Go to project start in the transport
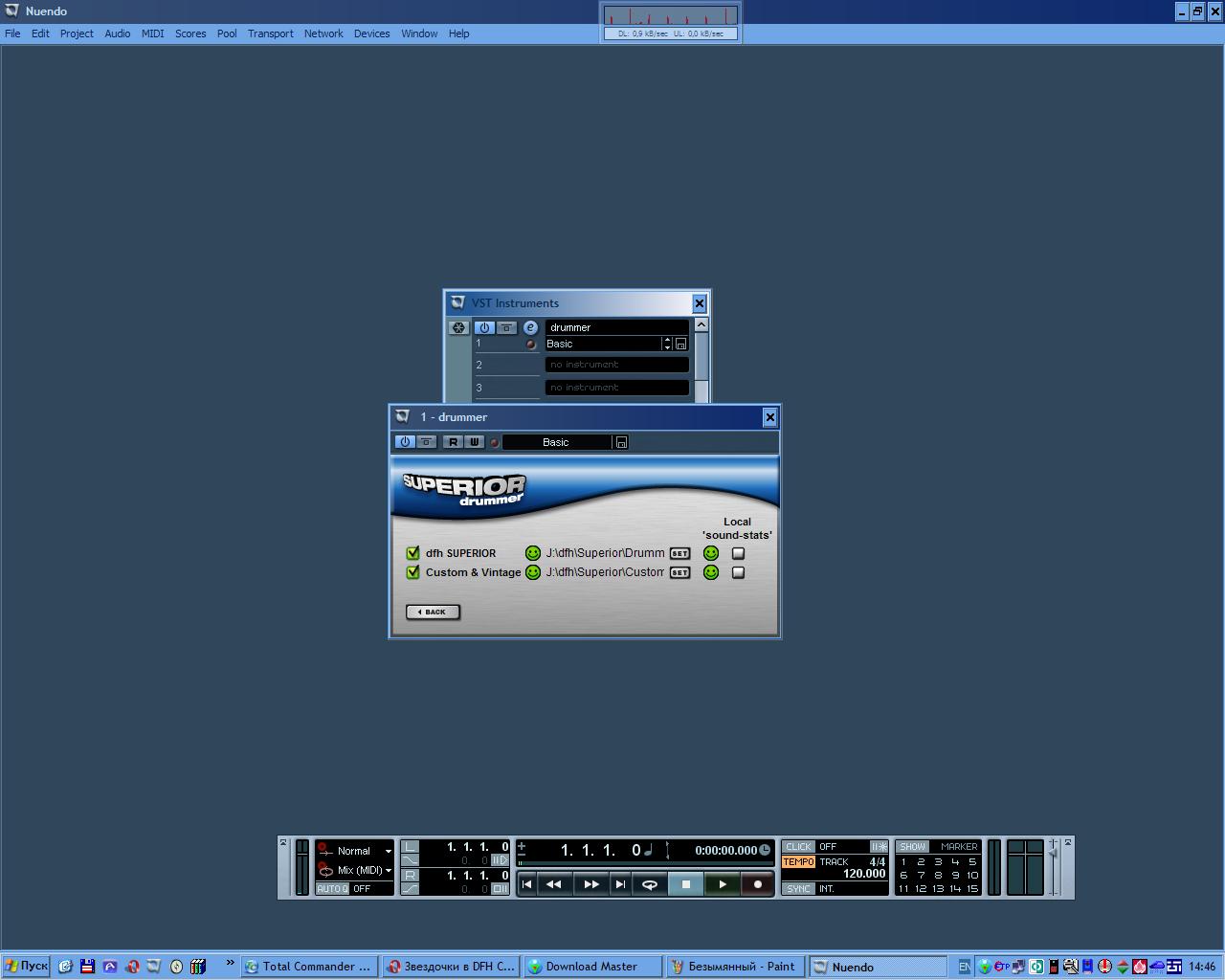Screen dimensions: 1225x980 coord(526,884)
